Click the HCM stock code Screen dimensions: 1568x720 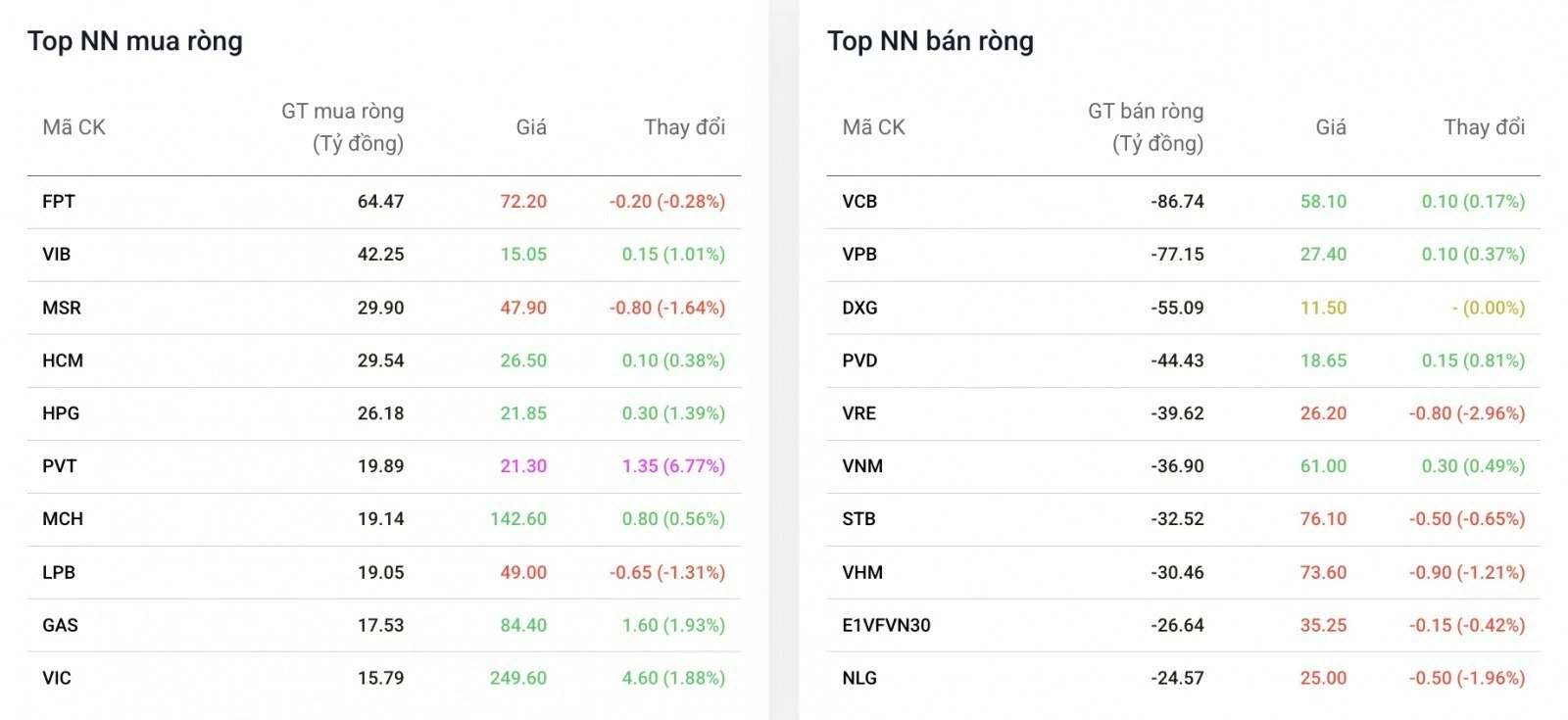(63, 360)
